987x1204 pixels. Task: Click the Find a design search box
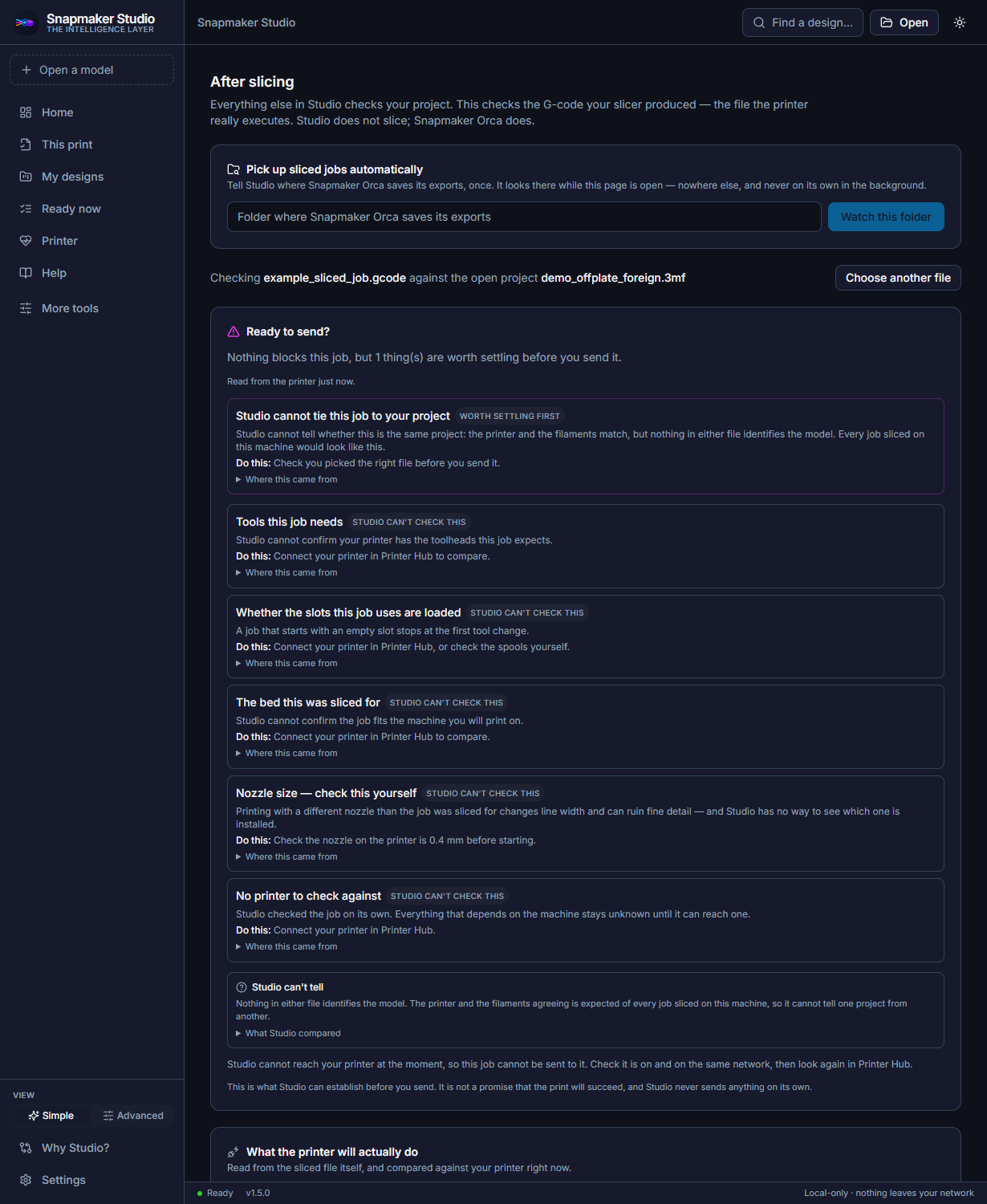click(x=802, y=22)
